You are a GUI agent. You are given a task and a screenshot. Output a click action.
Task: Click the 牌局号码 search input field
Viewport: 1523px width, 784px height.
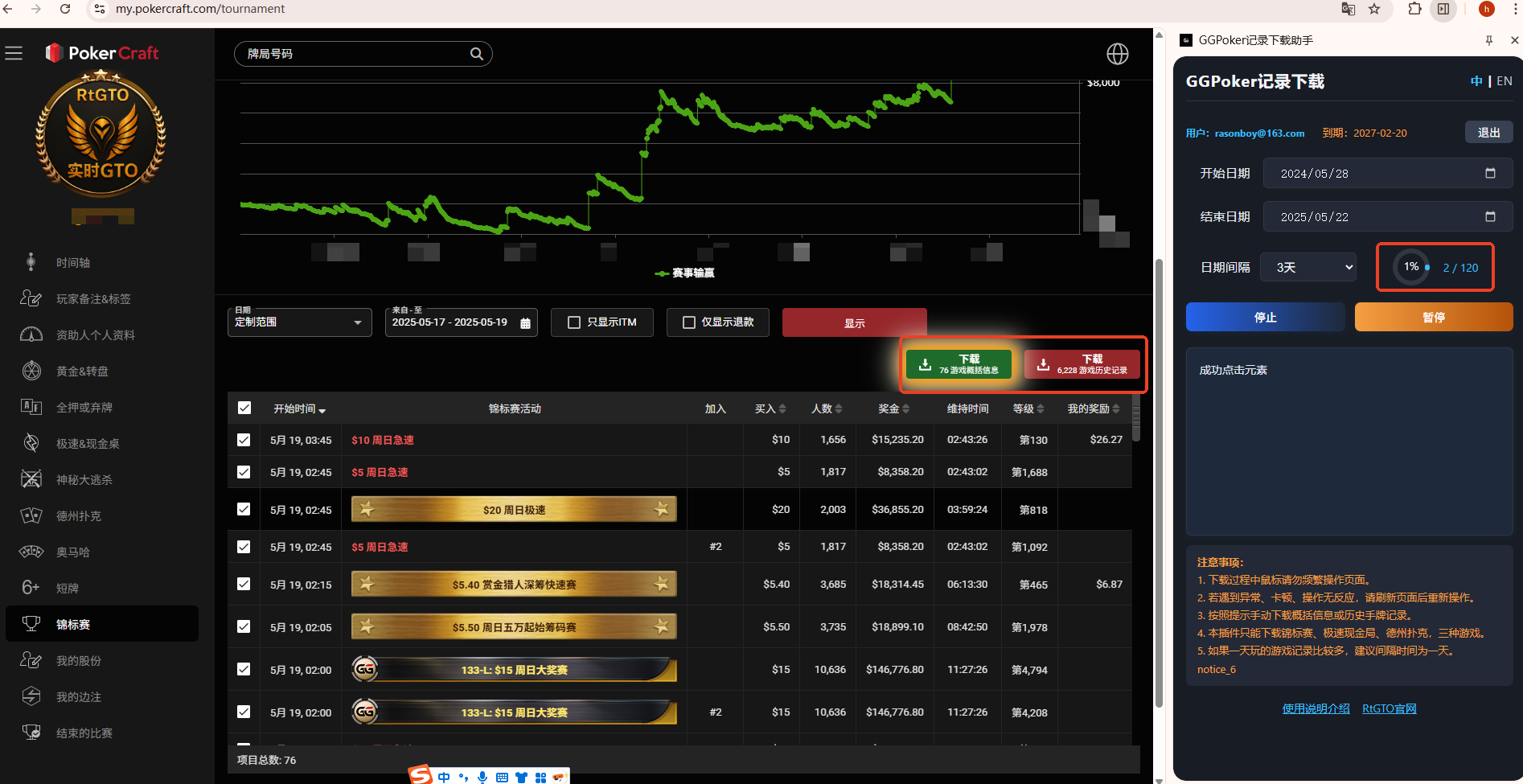354,54
